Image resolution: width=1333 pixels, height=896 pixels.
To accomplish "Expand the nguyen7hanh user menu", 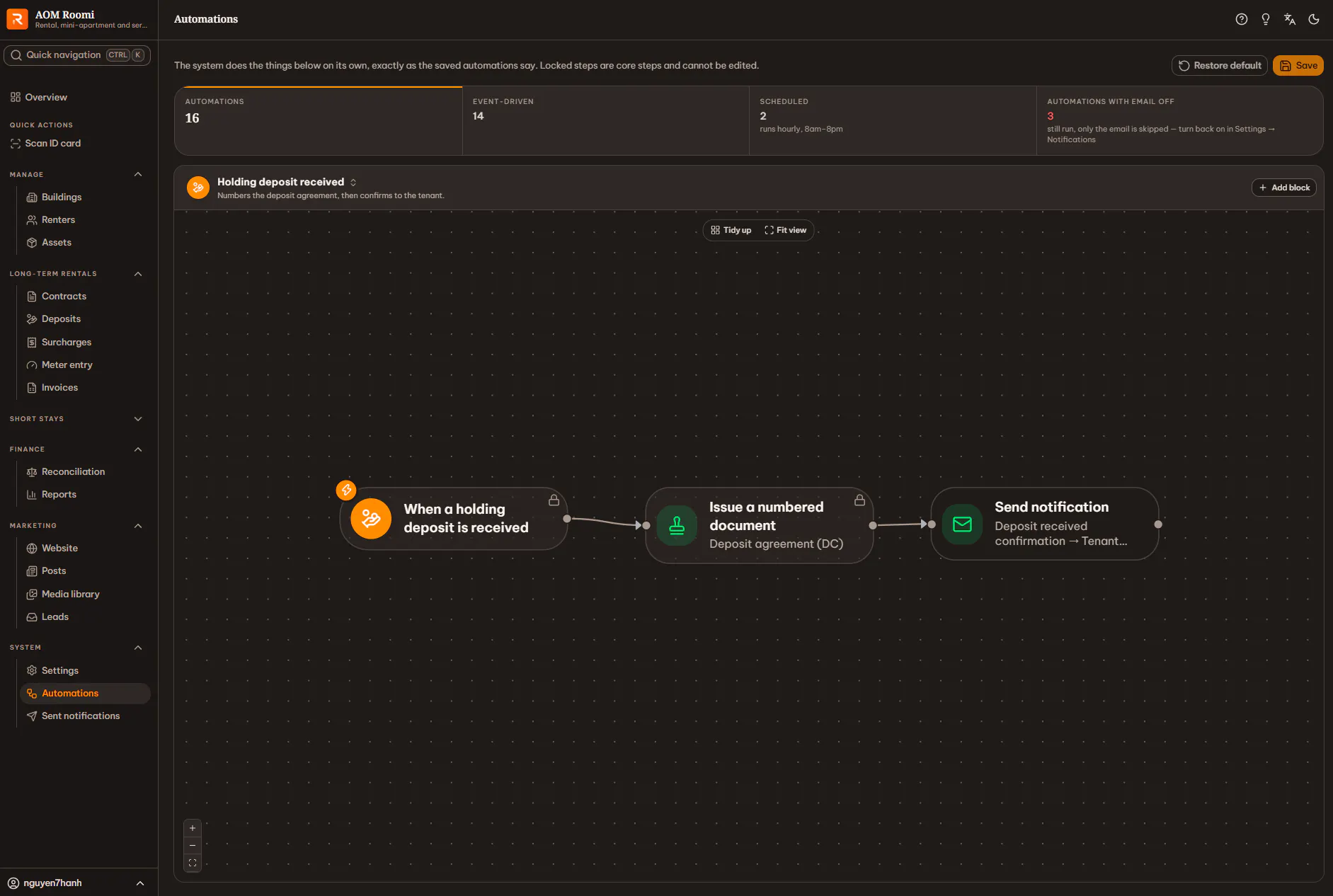I will pyautogui.click(x=79, y=883).
